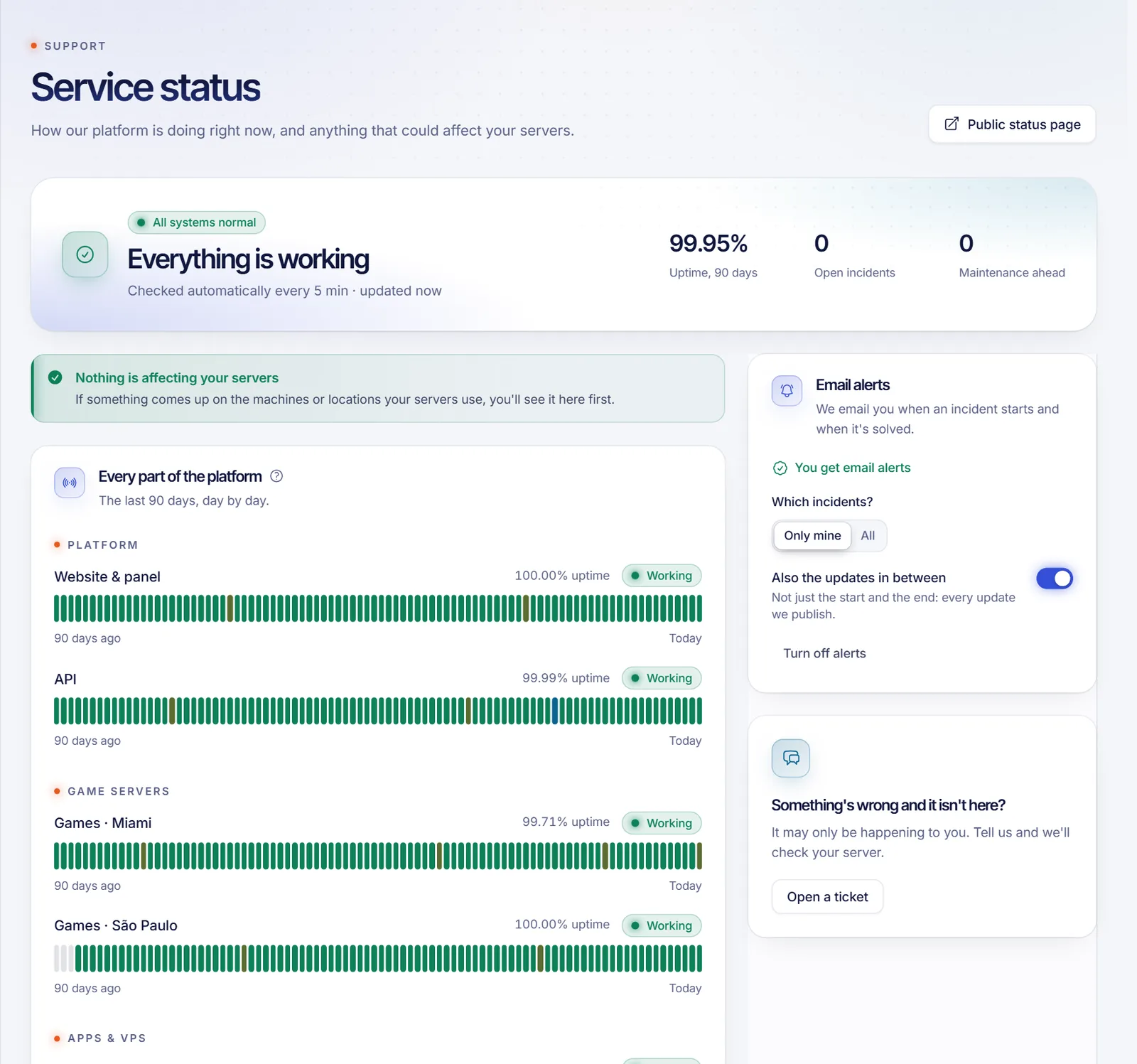The height and width of the screenshot is (1064, 1137).
Task: Click the 99.95% uptime figure
Action: 708,244
